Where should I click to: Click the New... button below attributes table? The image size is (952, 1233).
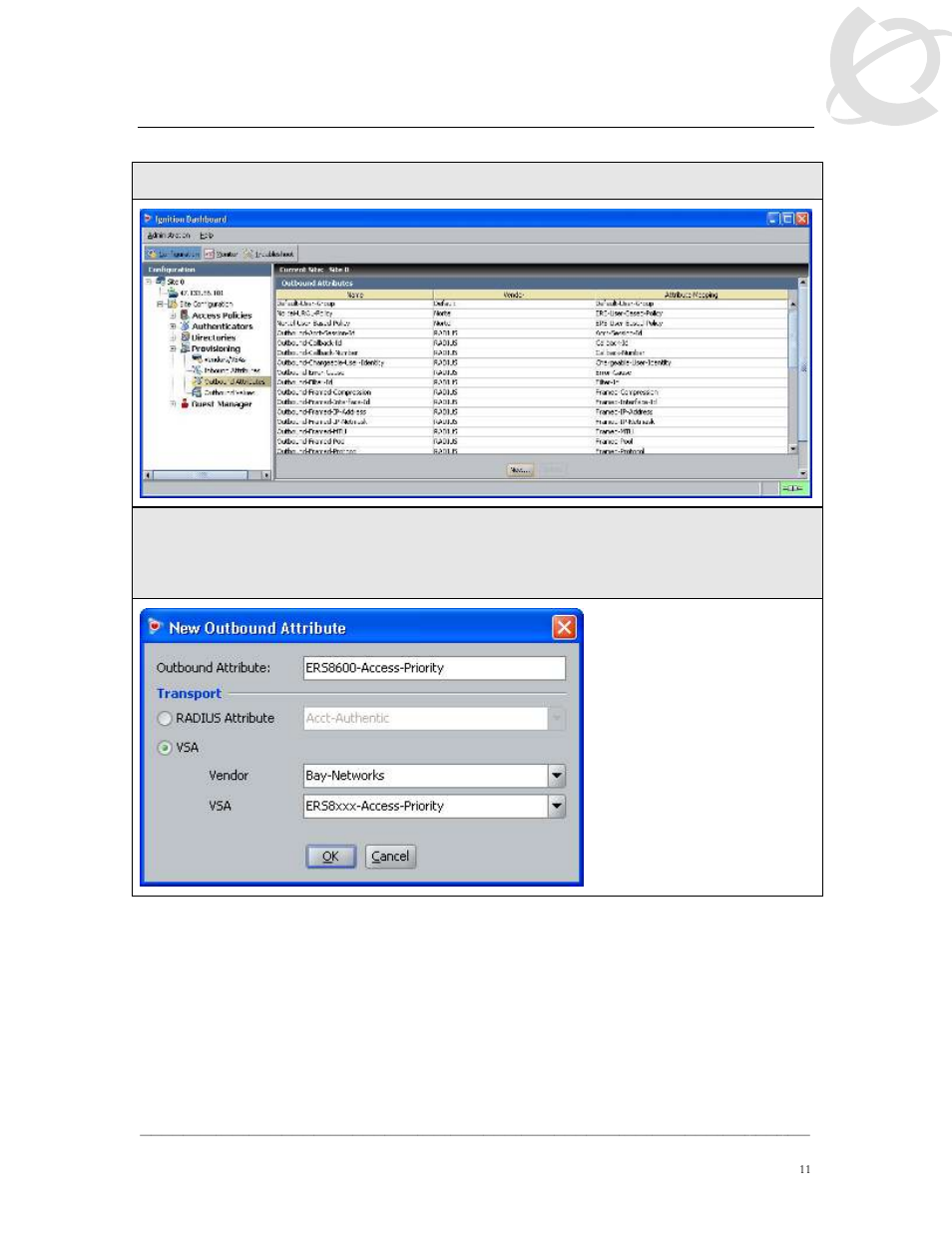click(x=520, y=469)
